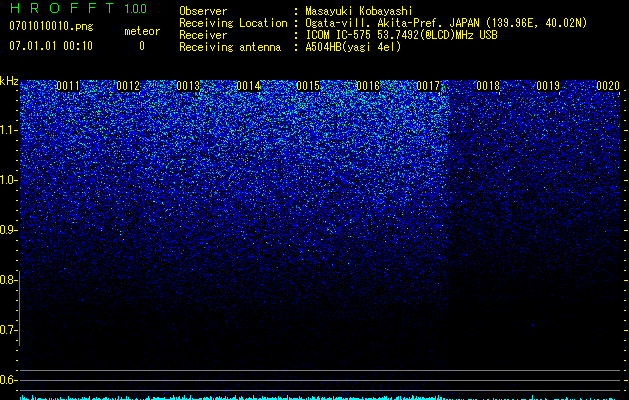Click time marker 0016 on spectrogram
The image size is (629, 400).
[368, 86]
